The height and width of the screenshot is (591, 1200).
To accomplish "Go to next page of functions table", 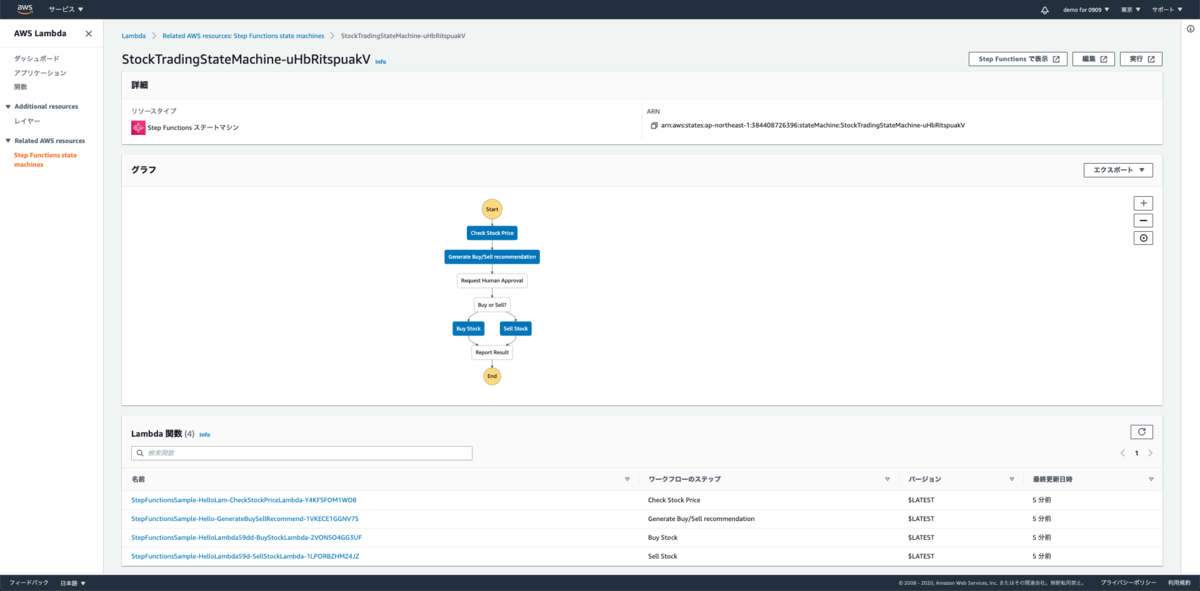I will [x=1150, y=453].
